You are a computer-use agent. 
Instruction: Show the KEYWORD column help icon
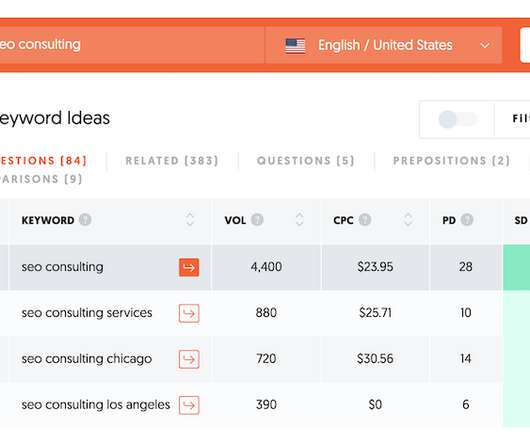coord(85,220)
